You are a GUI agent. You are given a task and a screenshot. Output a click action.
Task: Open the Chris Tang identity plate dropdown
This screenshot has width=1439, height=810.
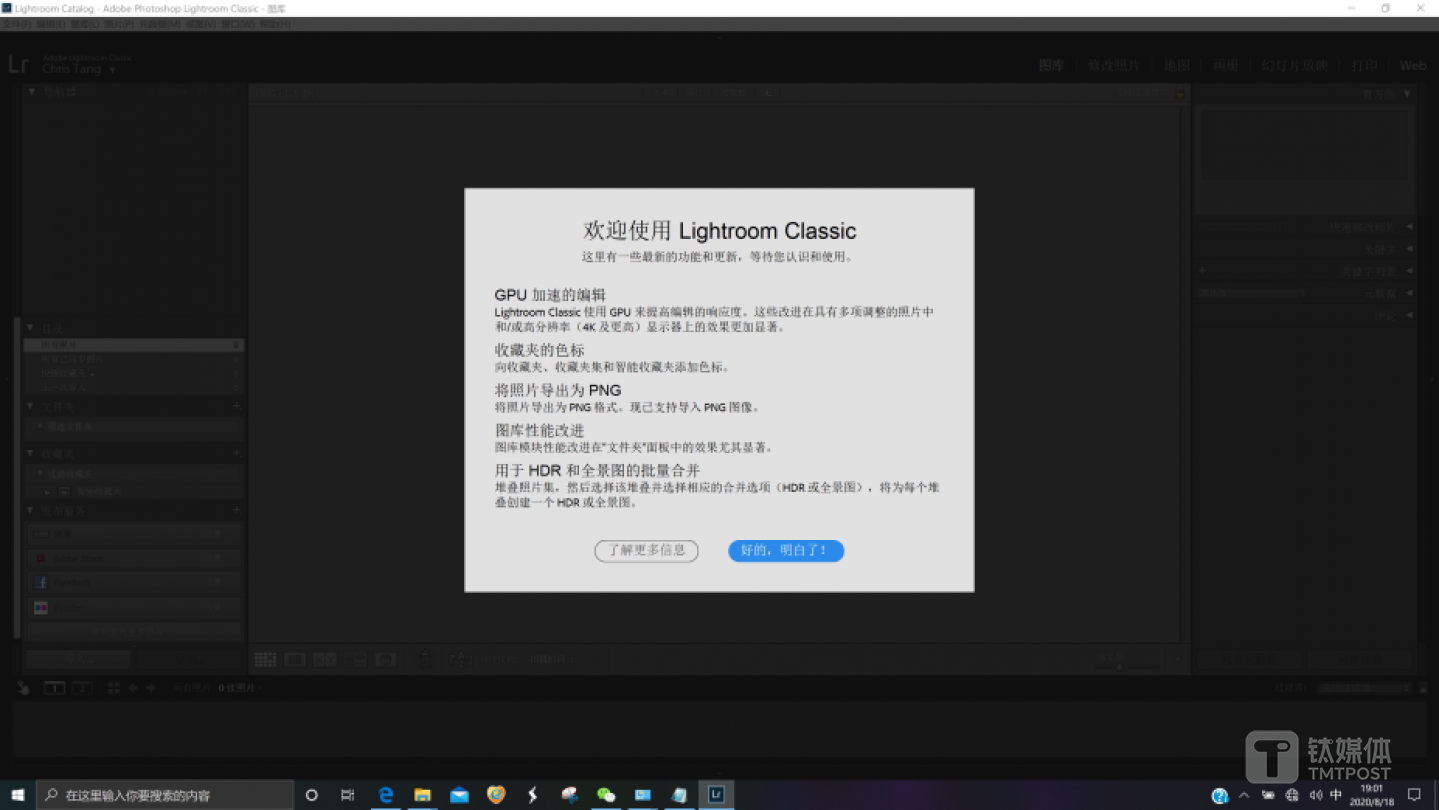coord(112,70)
